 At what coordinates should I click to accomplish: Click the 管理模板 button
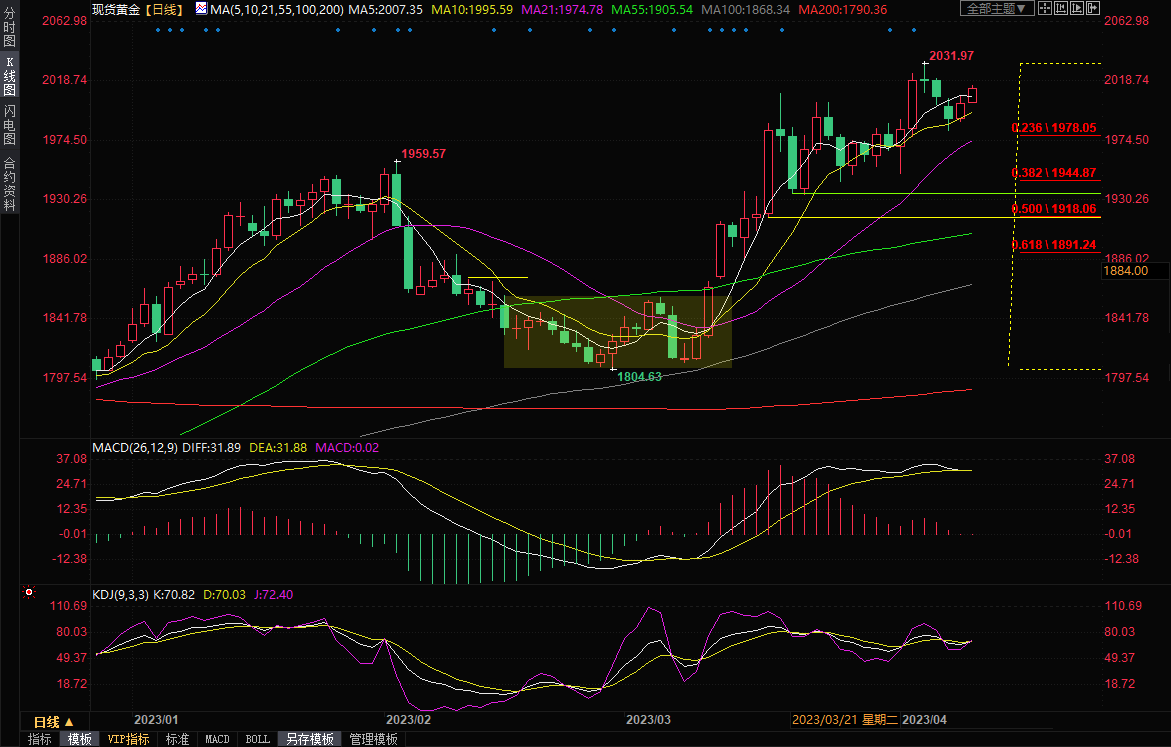373,739
